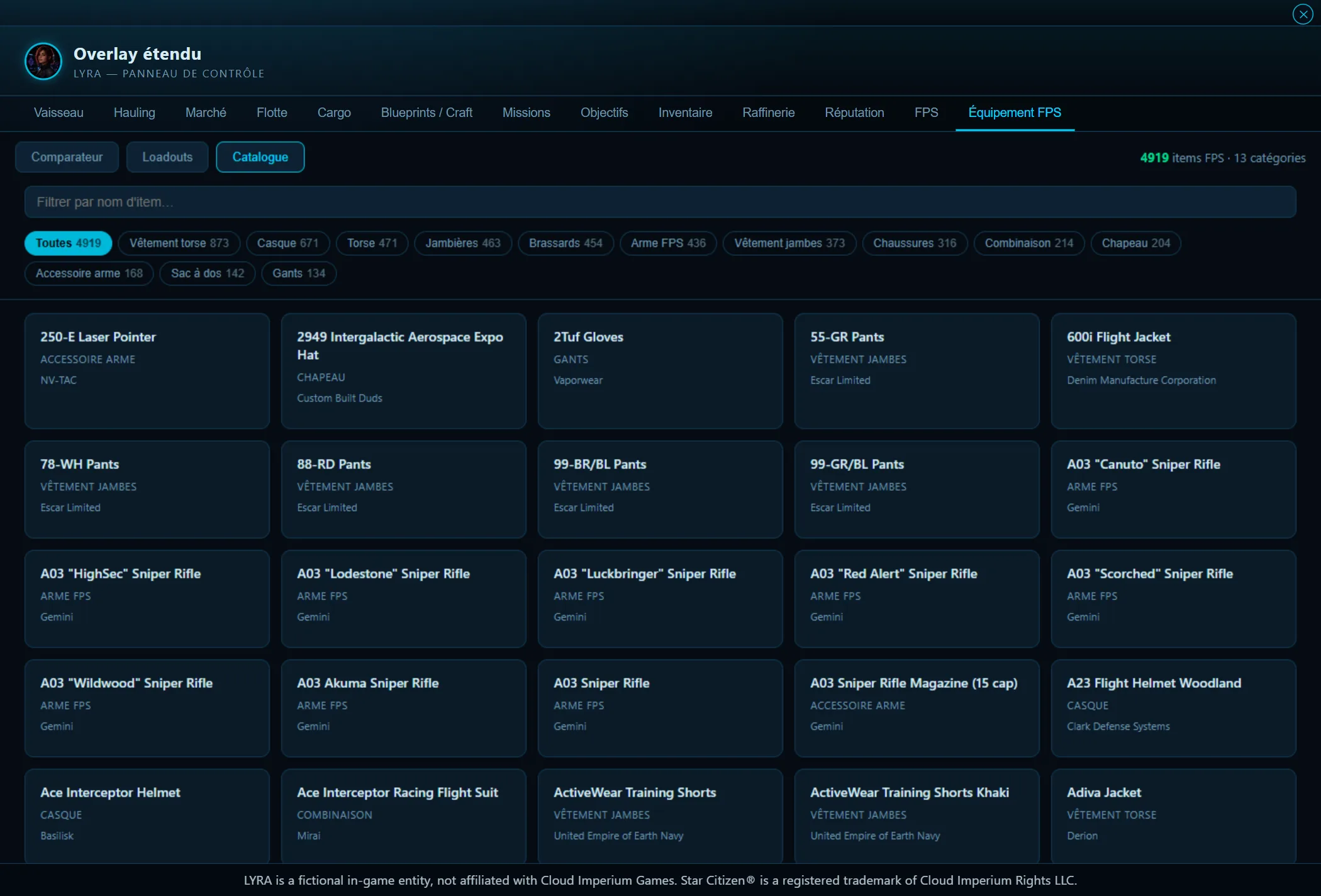This screenshot has width=1321, height=896.
Task: Toggle the Sac à dos 142 filter
Action: pyautogui.click(x=208, y=274)
